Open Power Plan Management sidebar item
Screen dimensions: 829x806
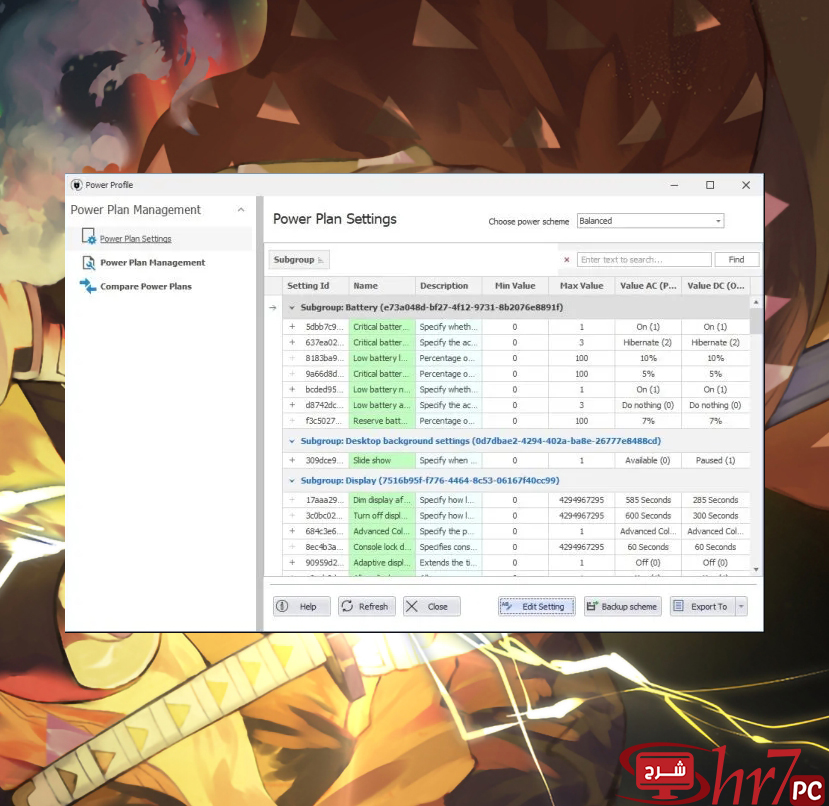click(x=152, y=262)
